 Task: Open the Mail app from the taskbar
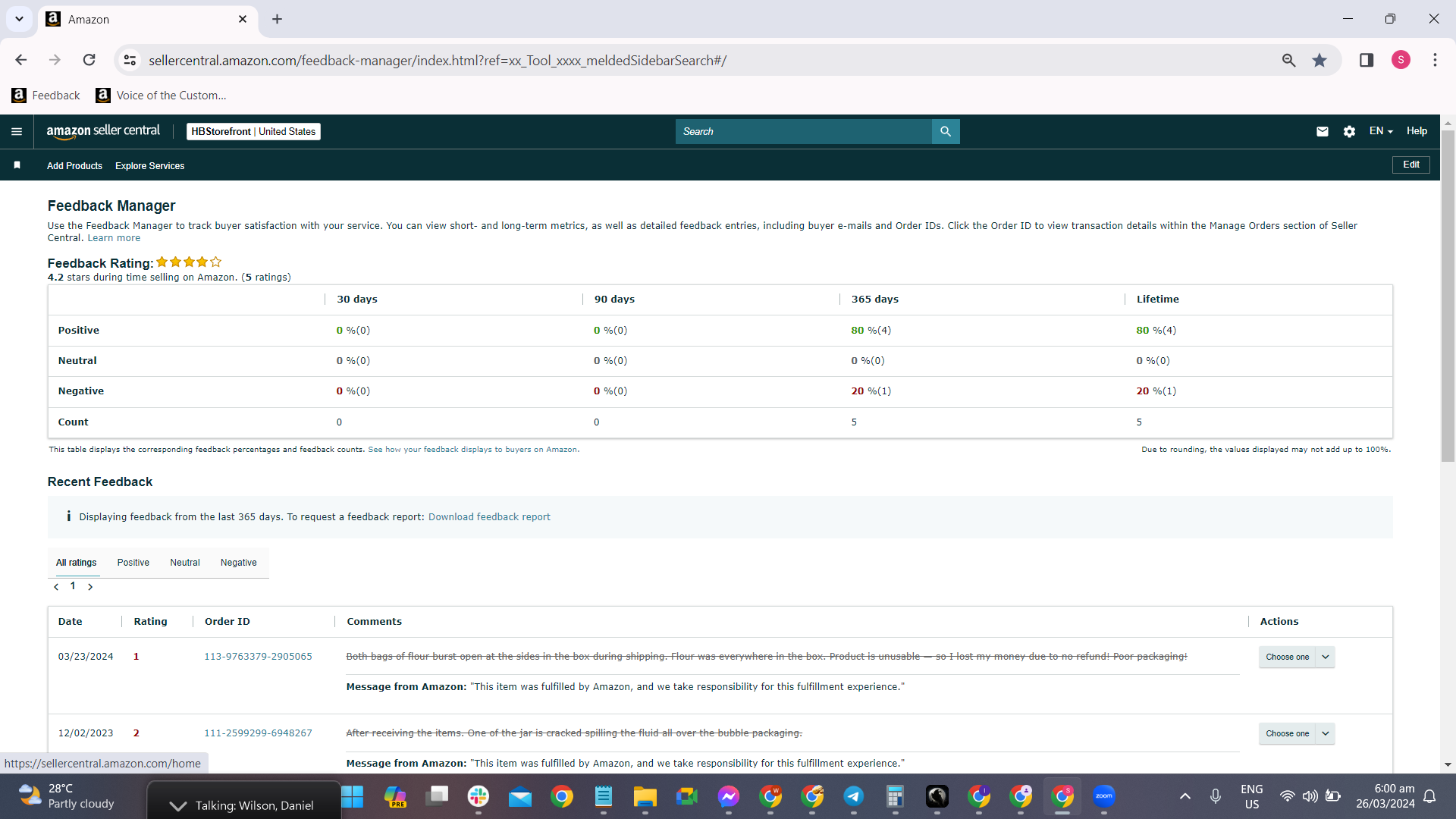(520, 796)
